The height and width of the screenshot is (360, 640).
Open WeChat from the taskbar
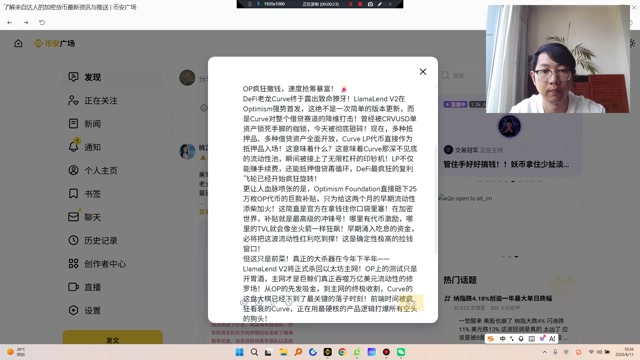(x=401, y=352)
